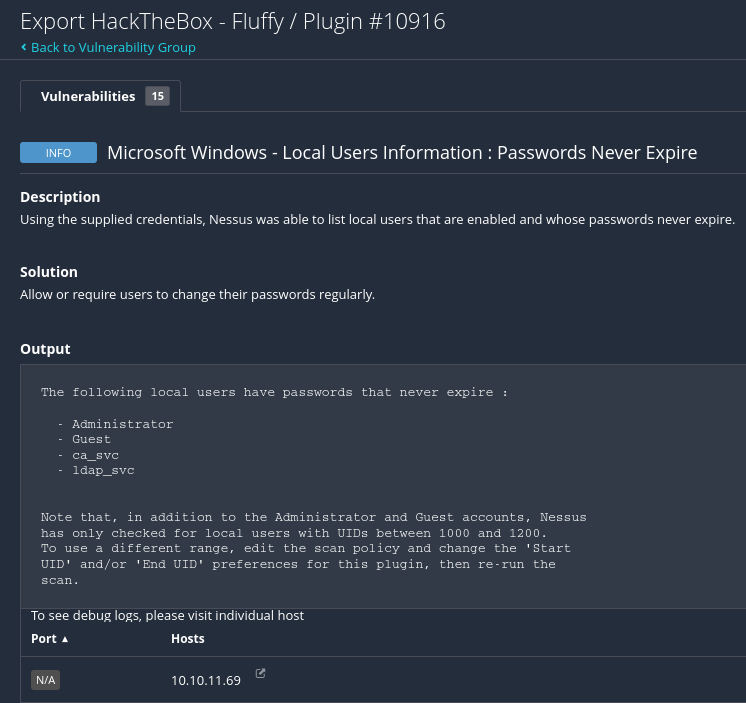Open host 10.10.11.69
The width and height of the screenshot is (746, 703).
[x=206, y=681]
